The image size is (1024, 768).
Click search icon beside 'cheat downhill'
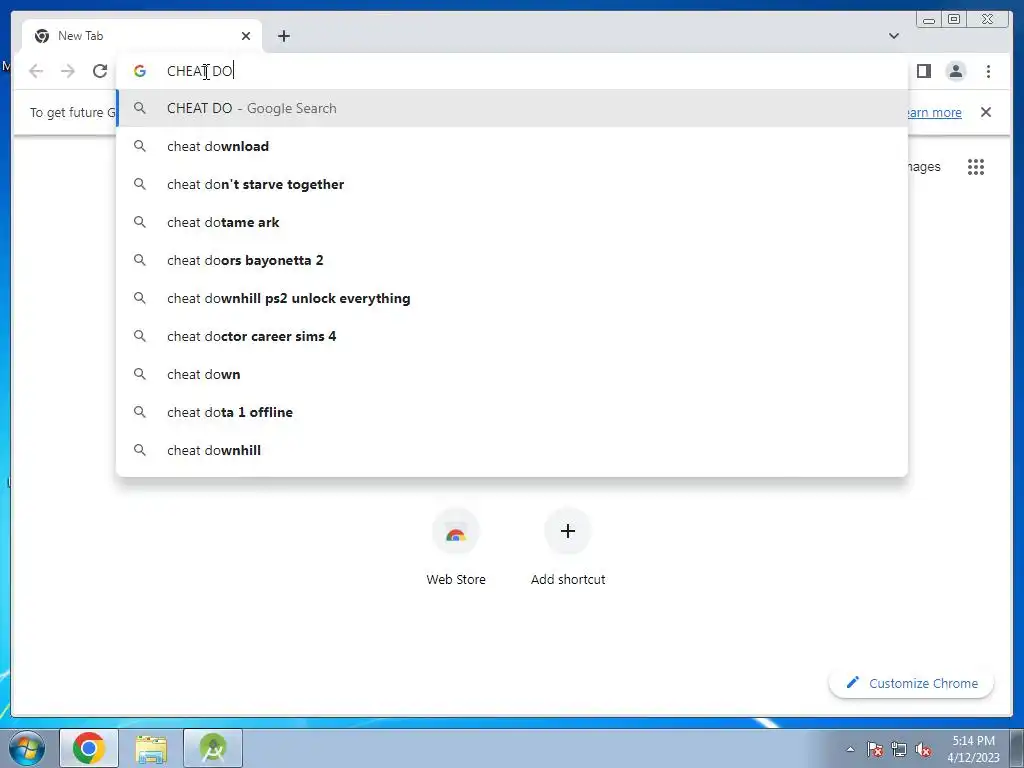click(x=140, y=450)
